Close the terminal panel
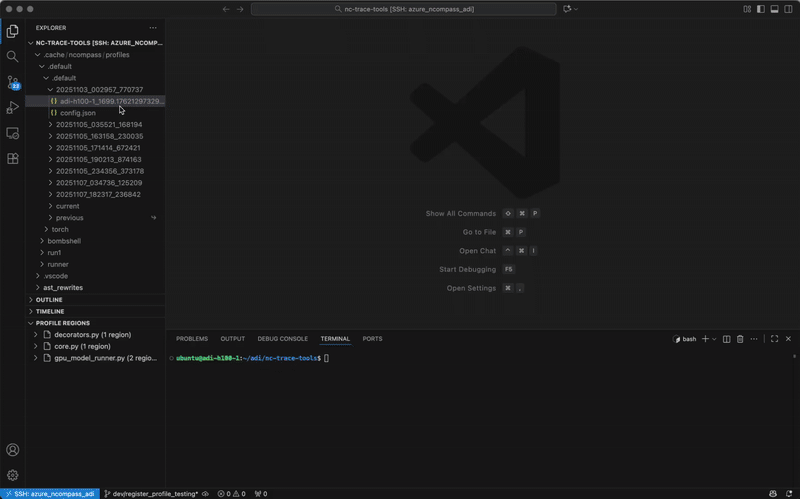800x499 pixels. [788, 339]
